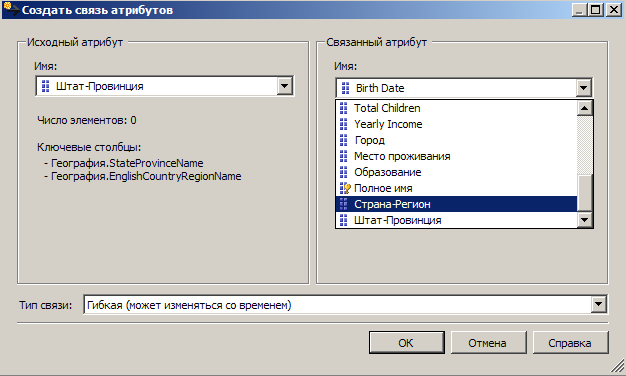
Task: Click the key attribute icon beside Полное имя
Action: [x=345, y=188]
